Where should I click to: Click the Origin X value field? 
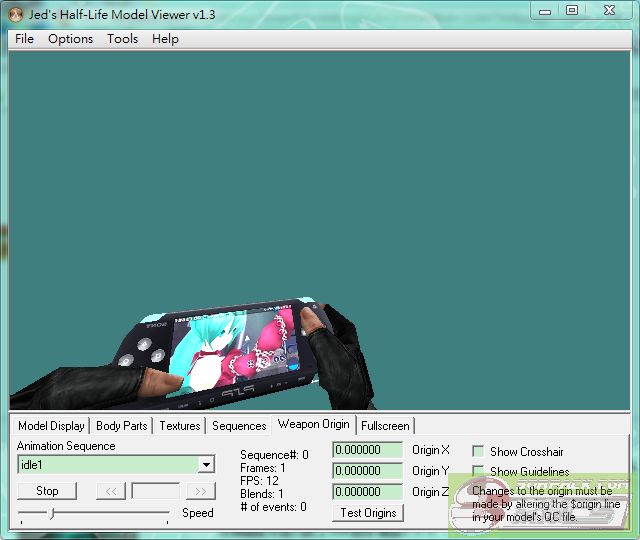(367, 451)
